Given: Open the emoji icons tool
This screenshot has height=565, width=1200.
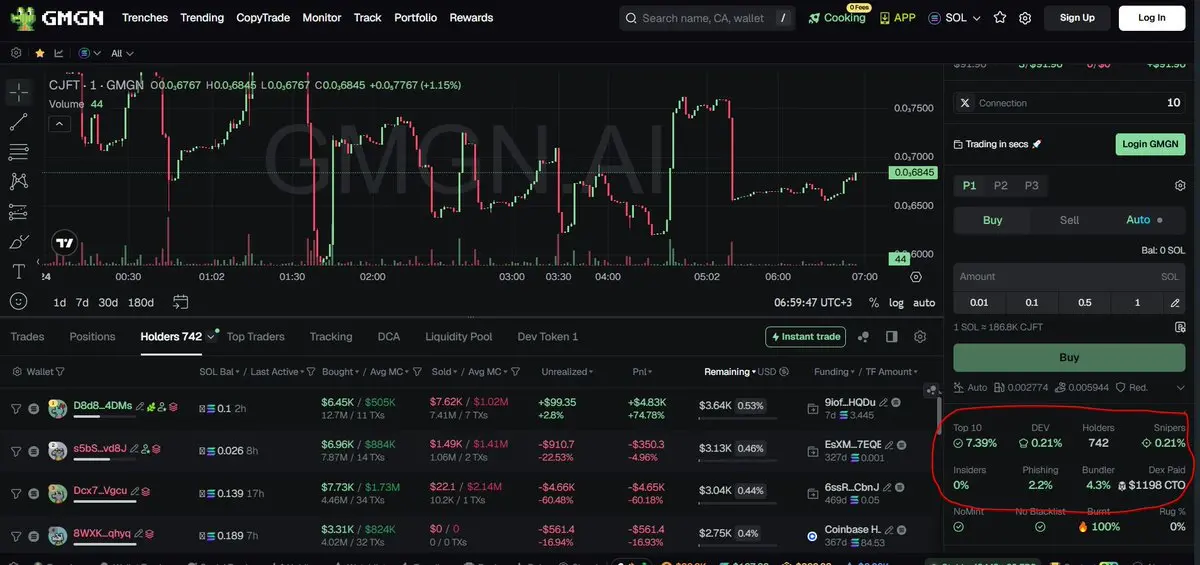Looking at the screenshot, I should point(19,300).
